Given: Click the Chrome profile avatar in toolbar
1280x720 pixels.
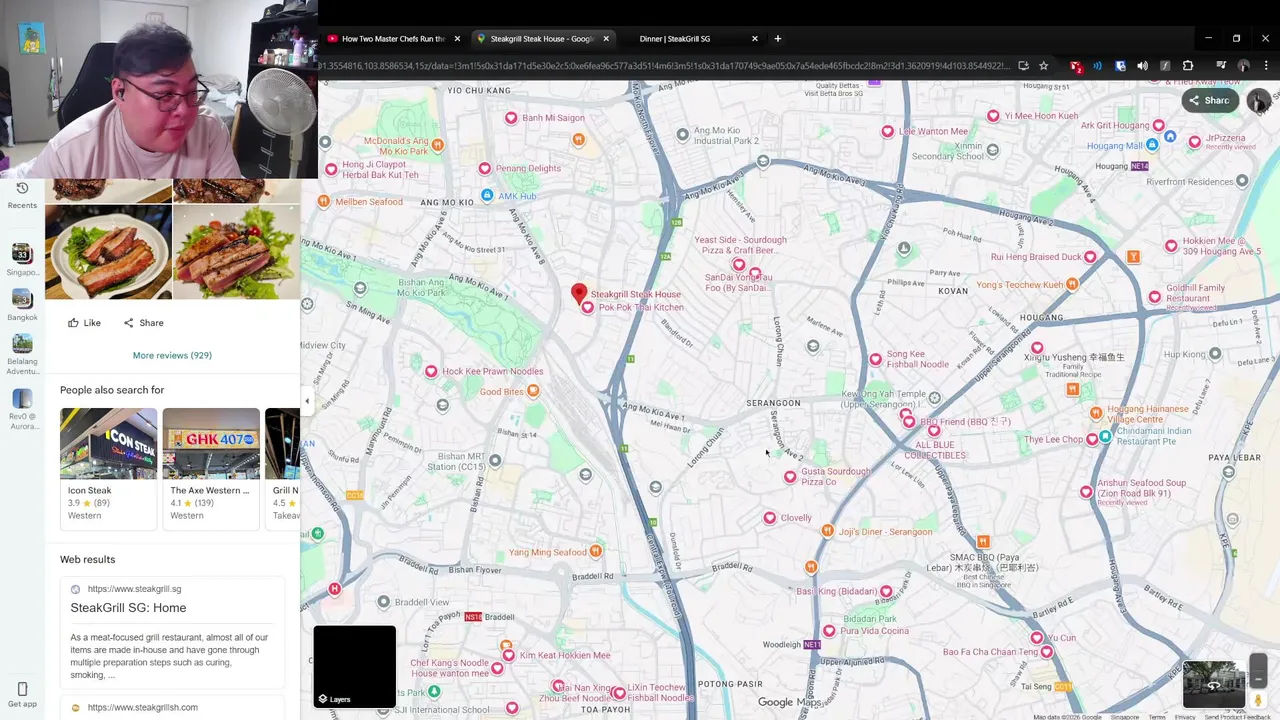Looking at the screenshot, I should pos(1243,66).
